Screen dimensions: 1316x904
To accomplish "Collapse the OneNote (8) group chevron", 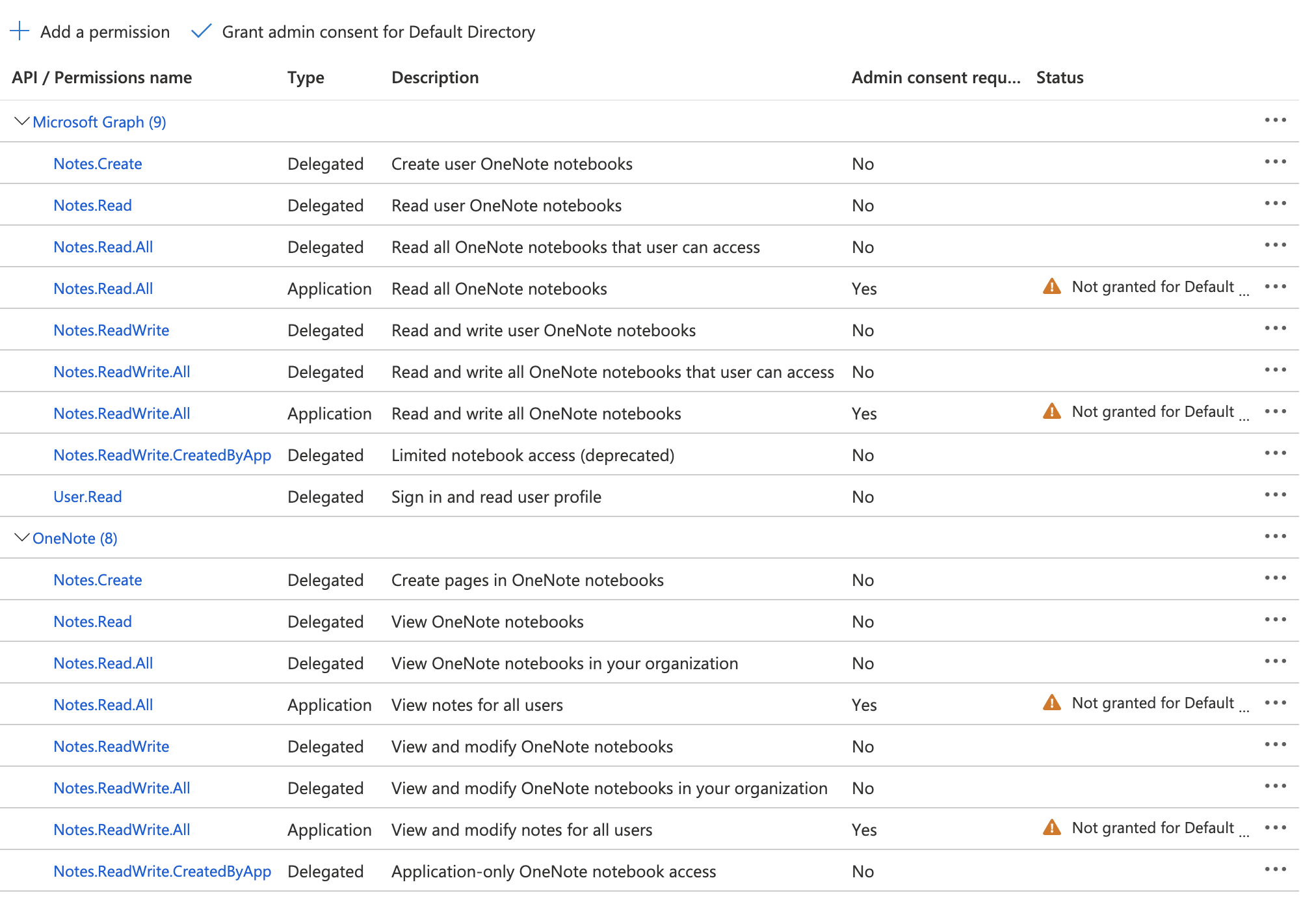I will click(x=21, y=537).
